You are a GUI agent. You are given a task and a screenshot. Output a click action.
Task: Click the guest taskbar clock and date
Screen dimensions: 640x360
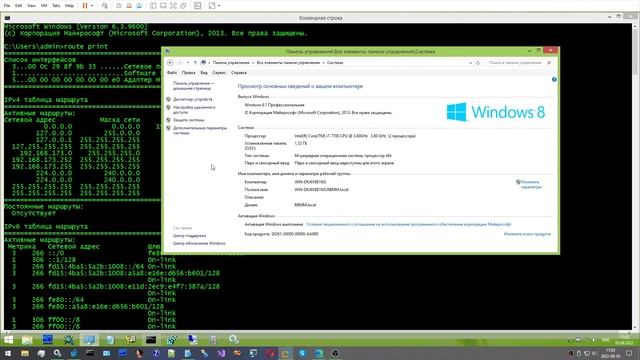pyautogui.click(x=624, y=340)
